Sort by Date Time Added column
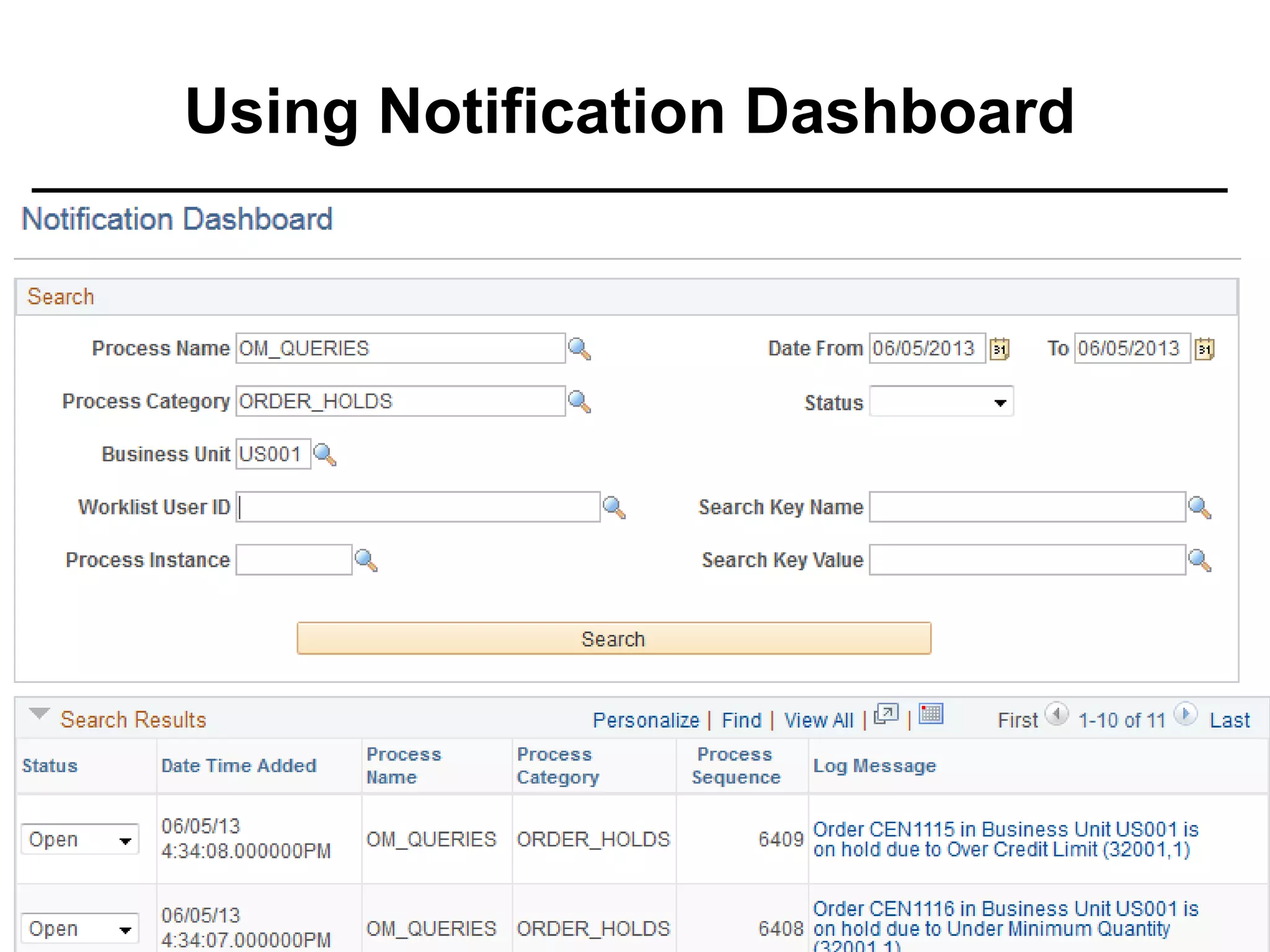The width and height of the screenshot is (1270, 952). [x=239, y=766]
